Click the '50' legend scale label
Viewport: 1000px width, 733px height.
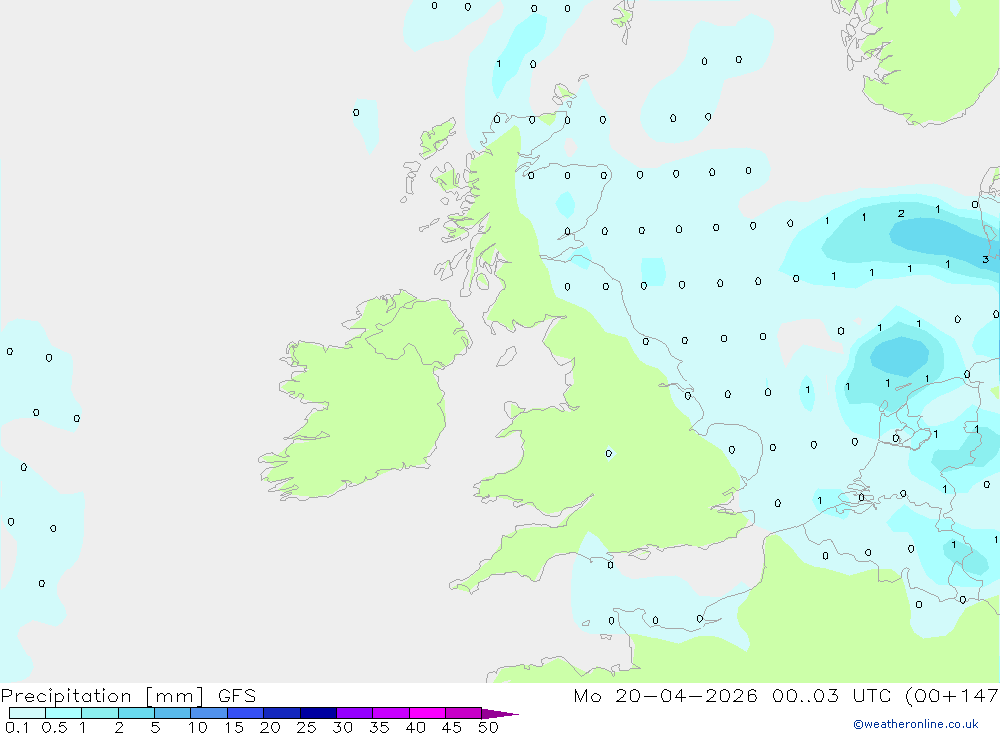pyautogui.click(x=489, y=727)
